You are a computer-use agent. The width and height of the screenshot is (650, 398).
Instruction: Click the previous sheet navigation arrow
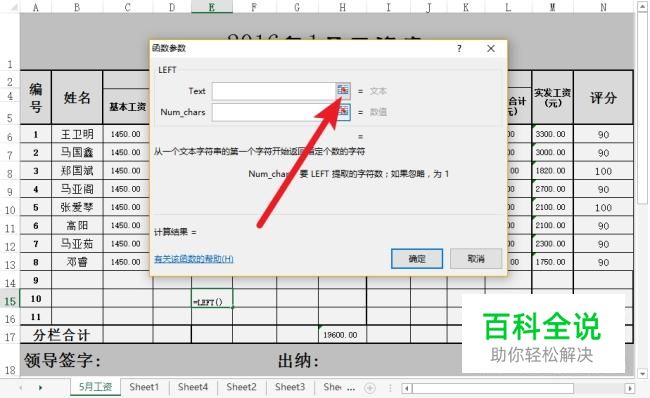[21, 388]
